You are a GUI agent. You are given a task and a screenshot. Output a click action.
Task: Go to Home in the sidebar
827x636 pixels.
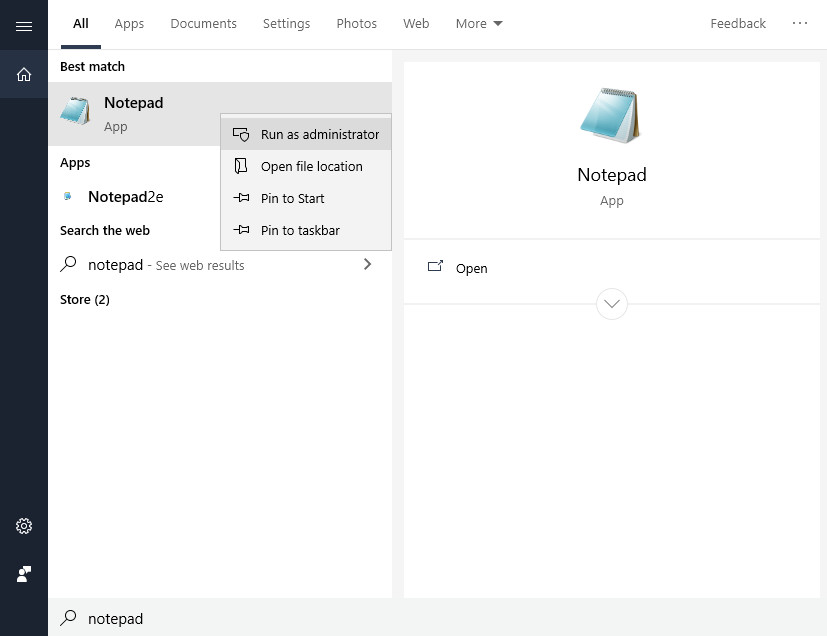click(24, 74)
